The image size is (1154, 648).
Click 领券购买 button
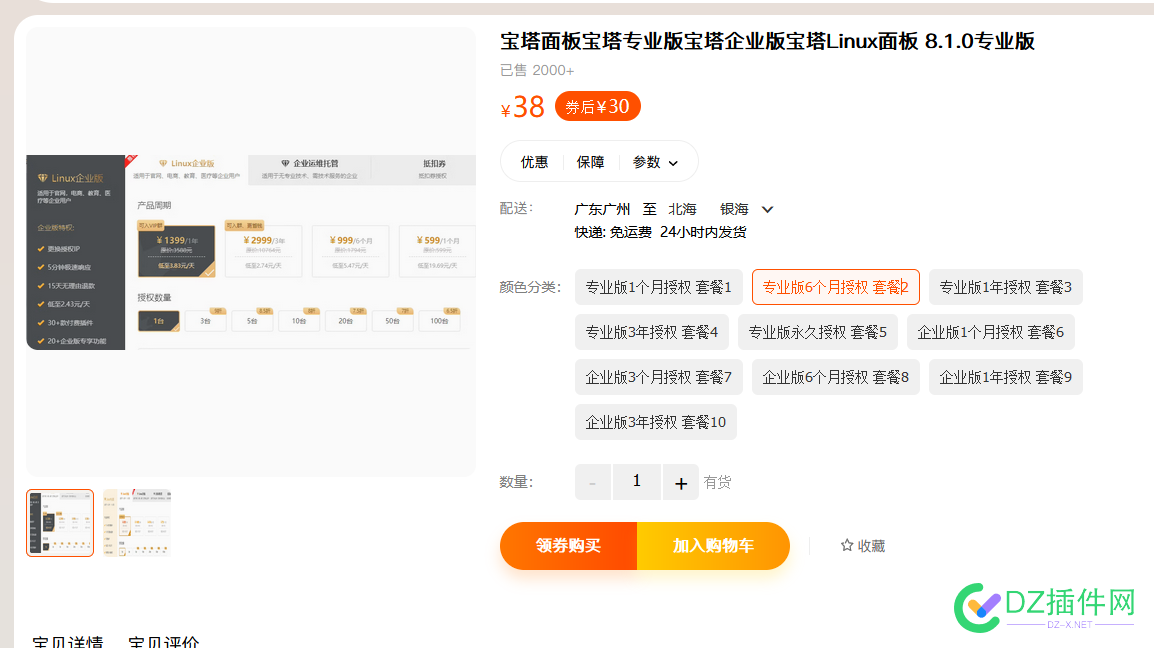568,546
